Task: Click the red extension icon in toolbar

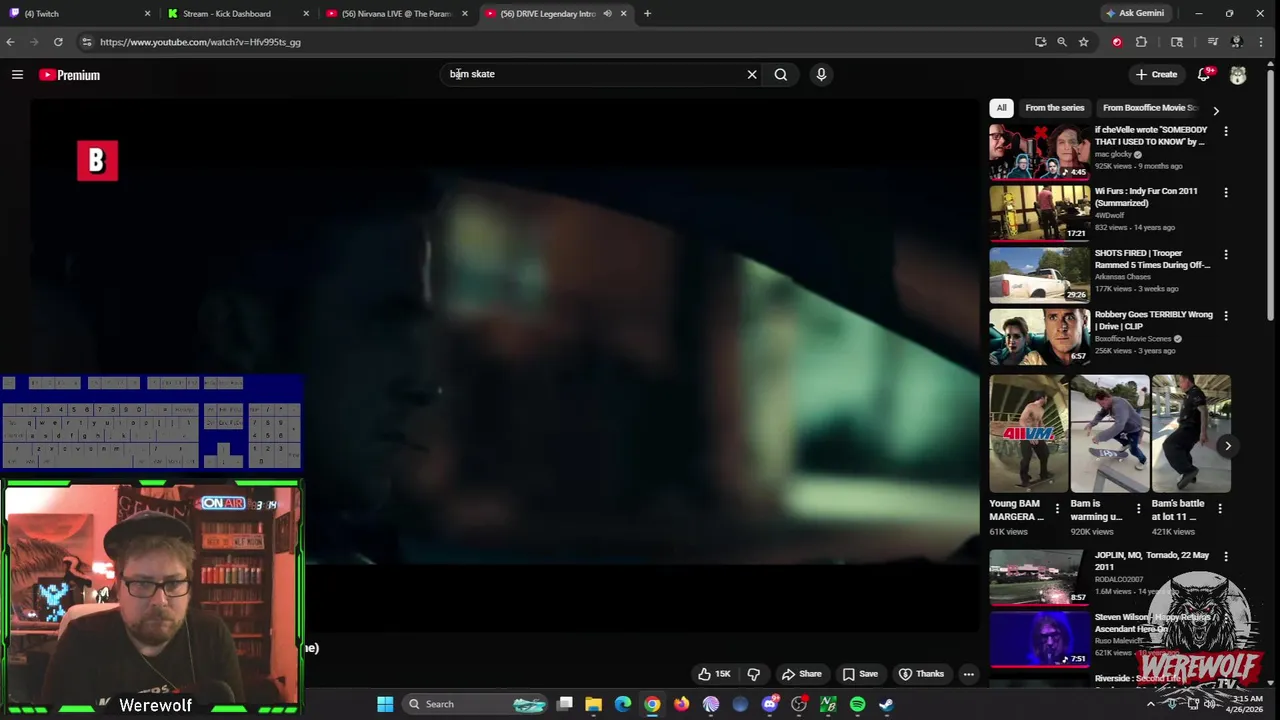Action: (1117, 42)
